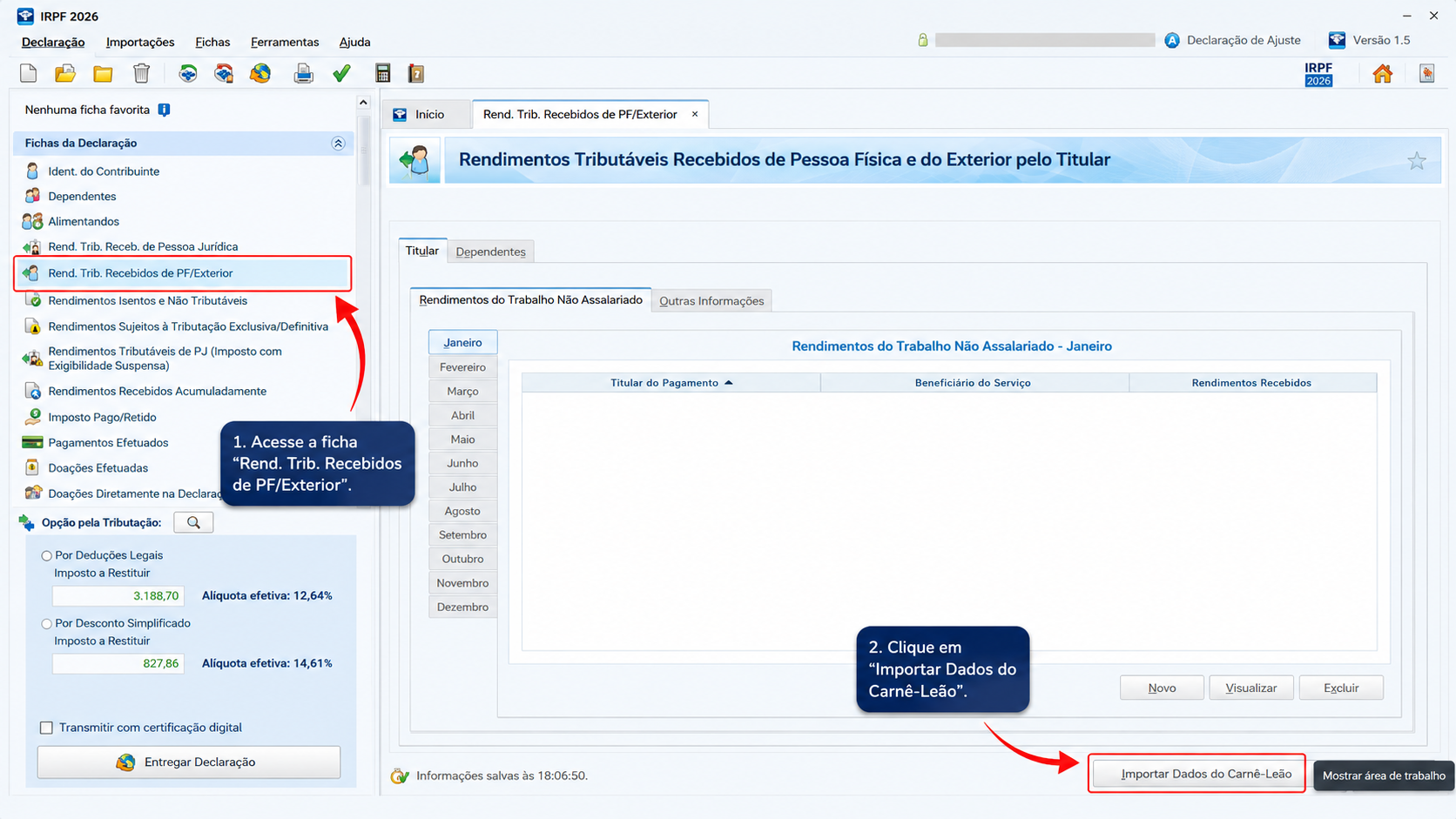The height and width of the screenshot is (819, 1456).
Task: Open the Fichas menu
Action: point(212,42)
